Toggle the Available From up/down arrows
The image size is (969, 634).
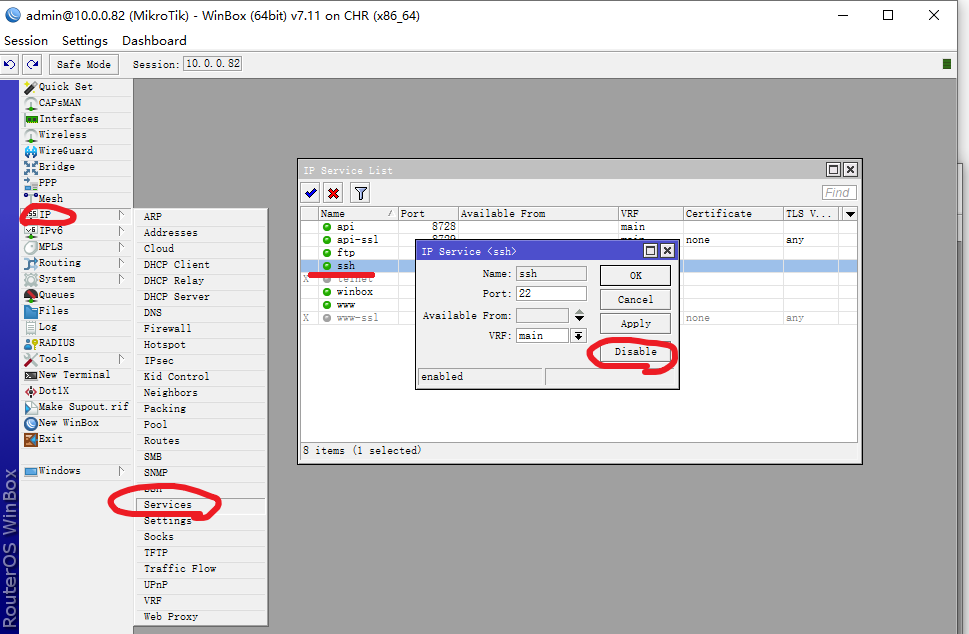click(579, 316)
